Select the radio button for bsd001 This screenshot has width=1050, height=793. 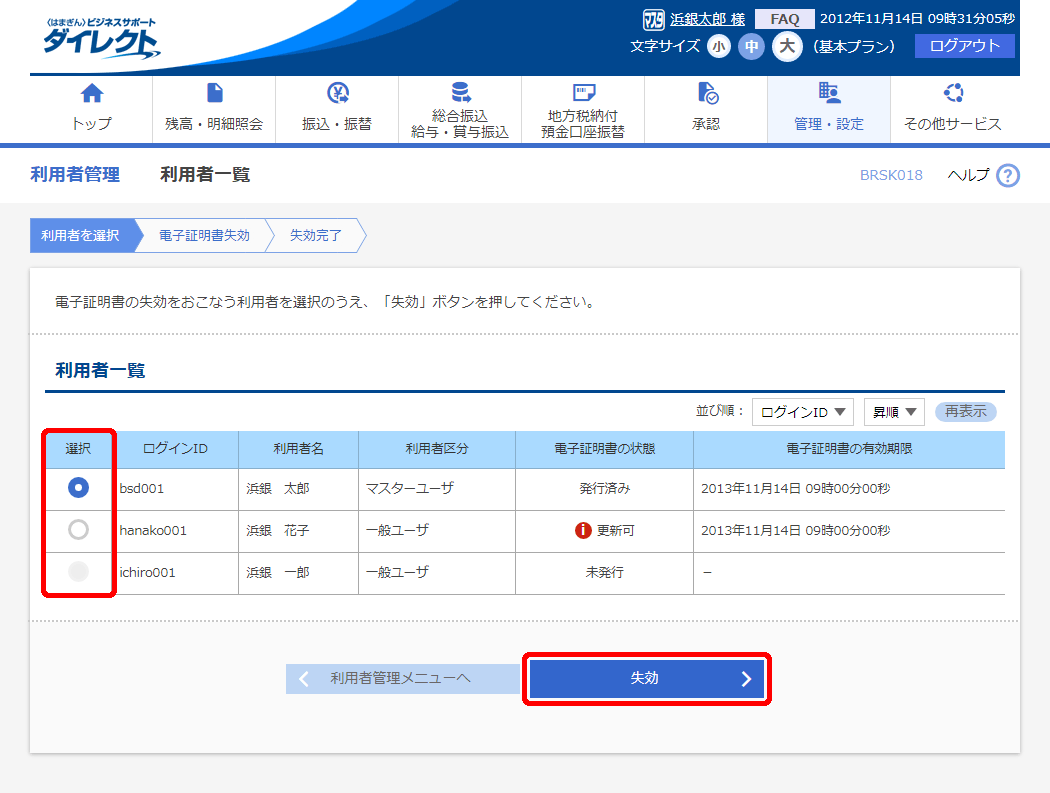pyautogui.click(x=78, y=488)
